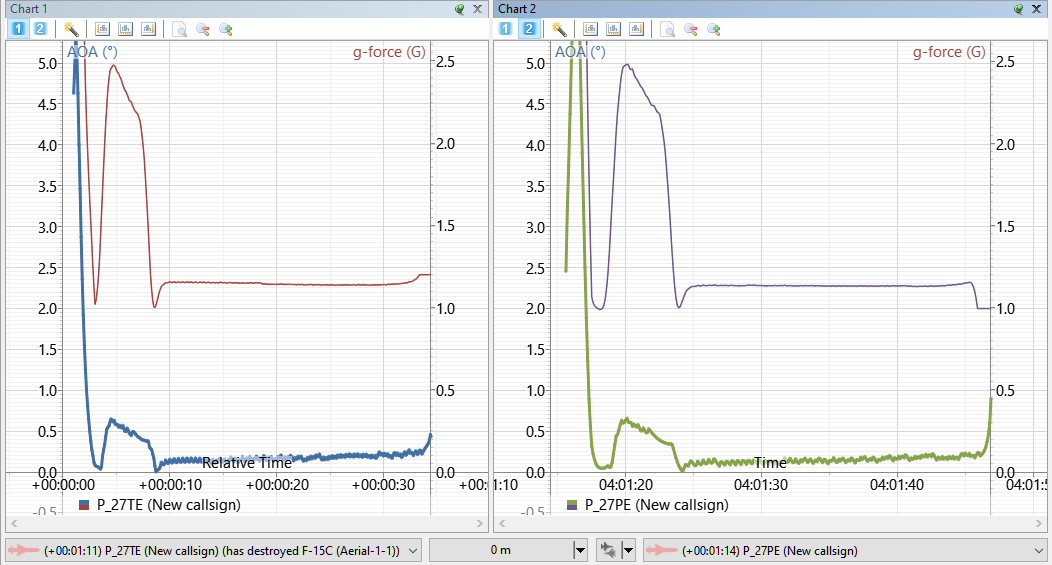
Task: Zoom in using Chart 1 magnifier plus
Action: (x=225, y=29)
